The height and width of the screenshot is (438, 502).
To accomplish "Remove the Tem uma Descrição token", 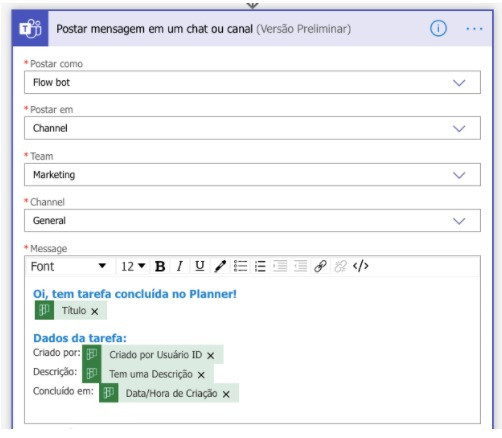I will 201,375.
